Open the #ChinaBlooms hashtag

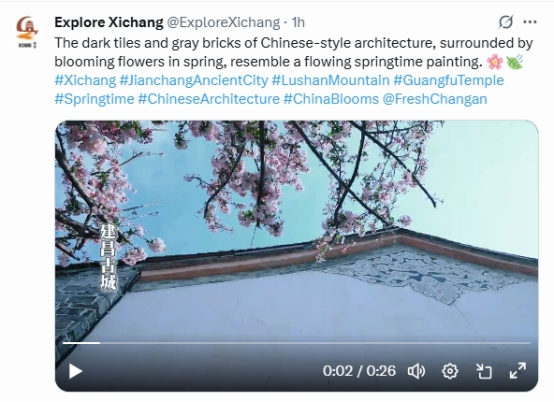[x=331, y=99]
